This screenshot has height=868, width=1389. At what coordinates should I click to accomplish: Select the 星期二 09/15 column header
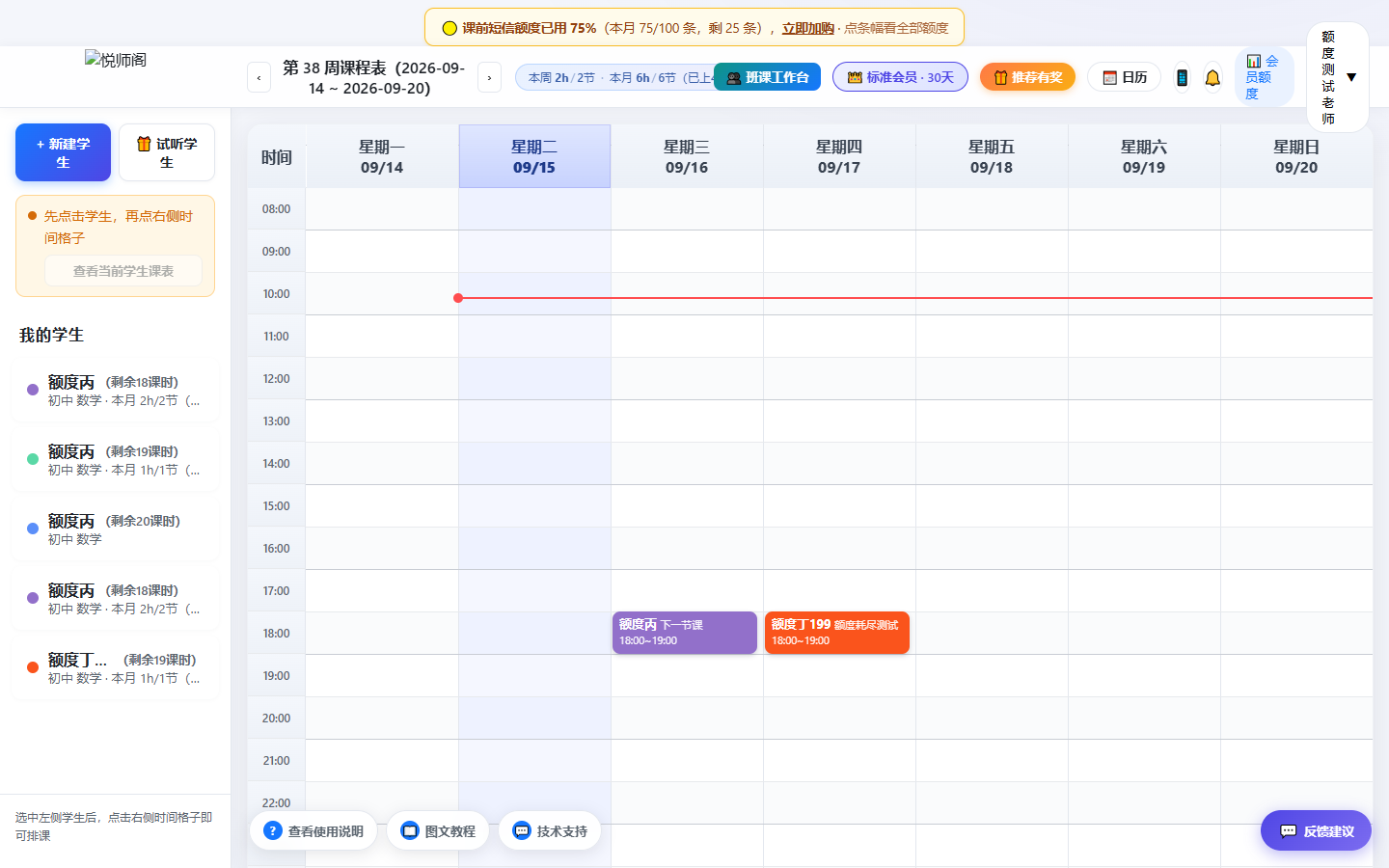pyautogui.click(x=534, y=156)
